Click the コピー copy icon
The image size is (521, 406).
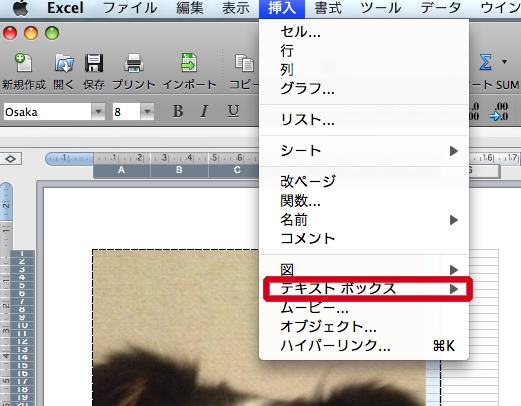(x=244, y=63)
